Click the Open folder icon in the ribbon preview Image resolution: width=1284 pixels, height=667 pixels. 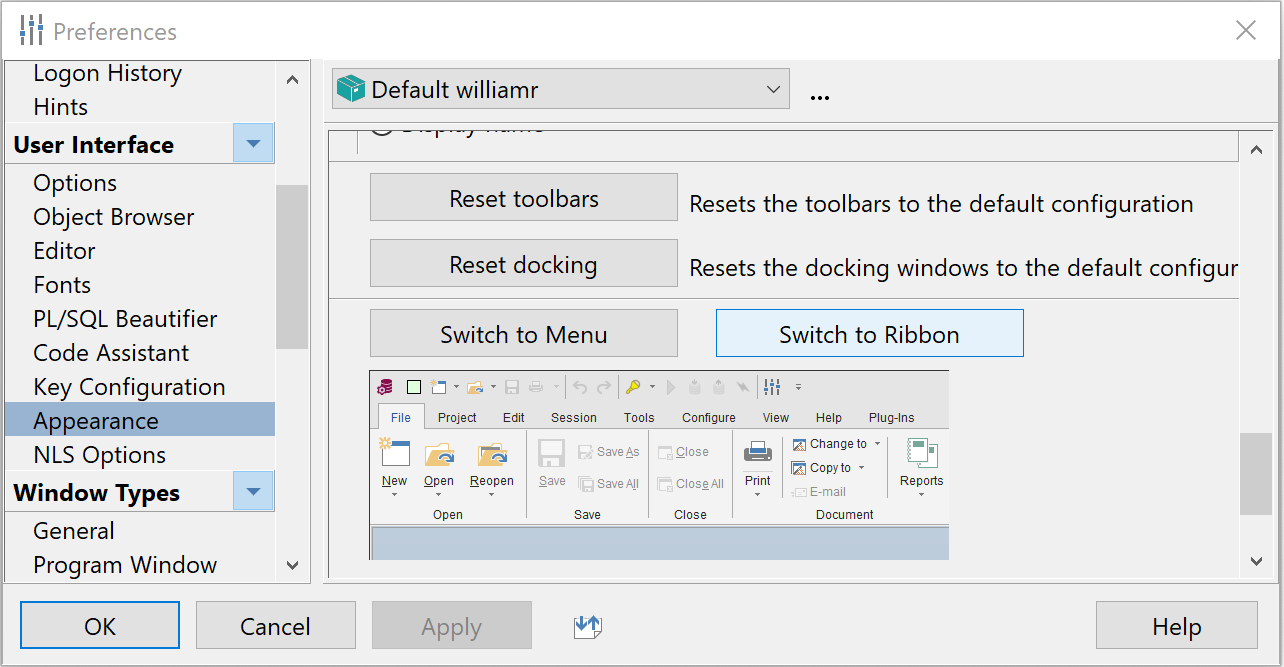[x=439, y=453]
